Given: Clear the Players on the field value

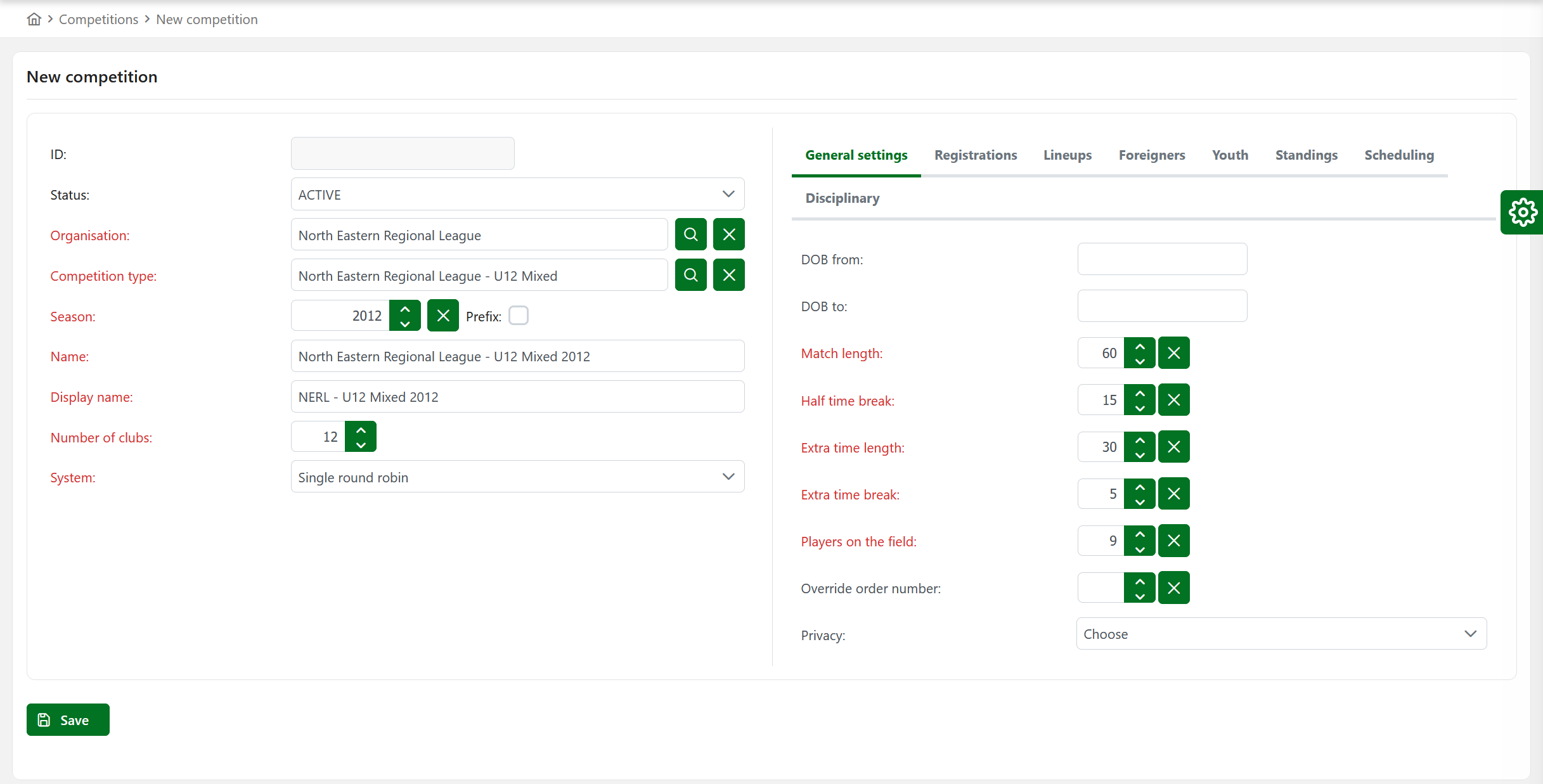Looking at the screenshot, I should 1173,541.
